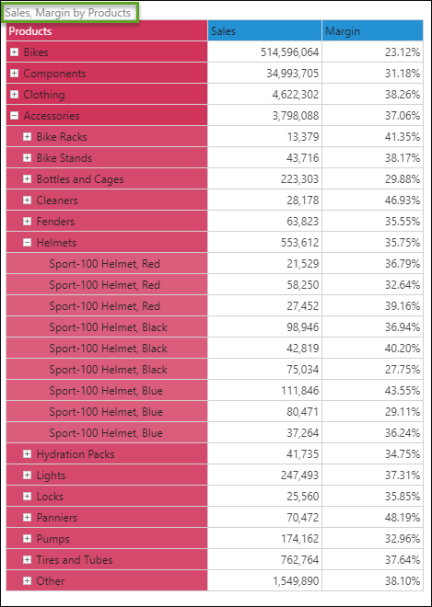The width and height of the screenshot is (432, 607).
Task: Select the Sales column header
Action: point(264,31)
